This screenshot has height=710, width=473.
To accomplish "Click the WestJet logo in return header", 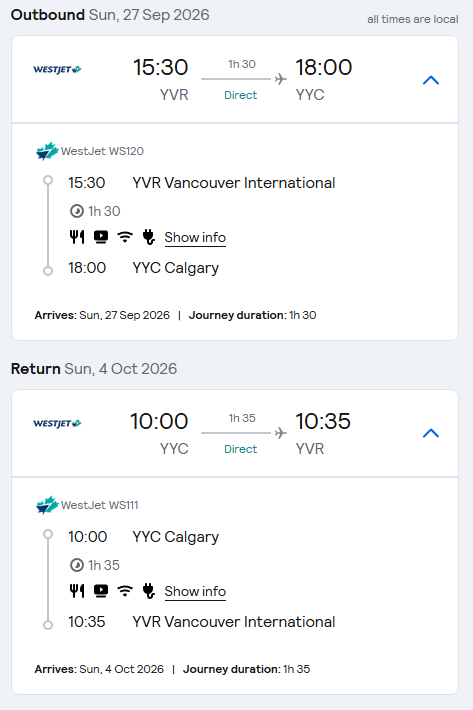I will [57, 423].
